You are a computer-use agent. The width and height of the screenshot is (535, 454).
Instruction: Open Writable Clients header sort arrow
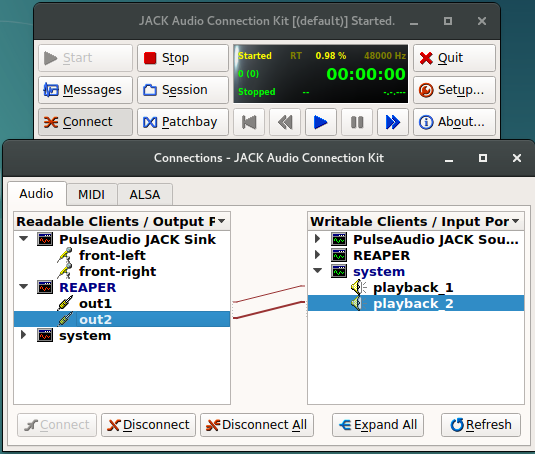point(516,221)
